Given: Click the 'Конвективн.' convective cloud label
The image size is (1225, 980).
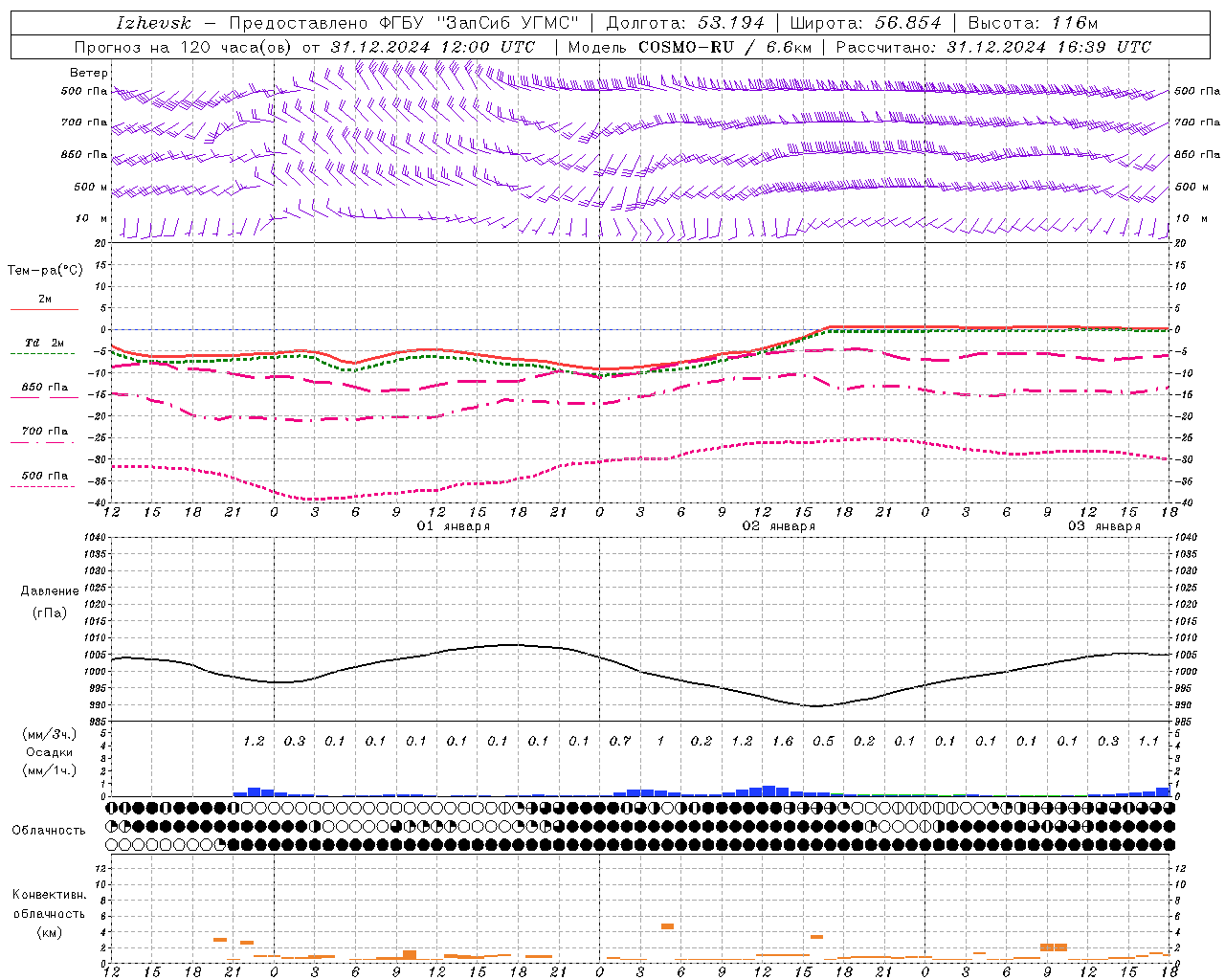Looking at the screenshot, I should pos(49,895).
